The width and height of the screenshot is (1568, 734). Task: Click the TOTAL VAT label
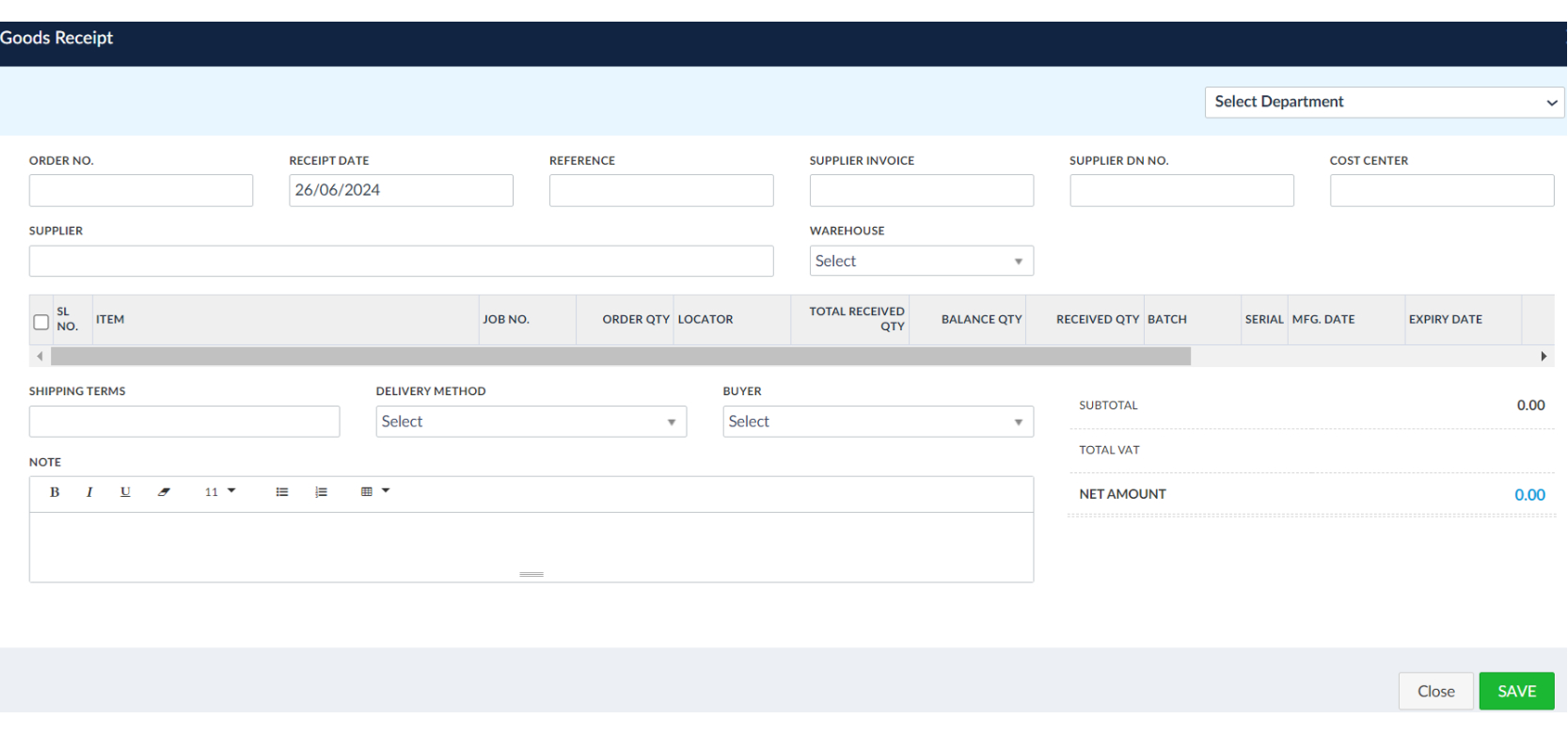pos(1109,450)
